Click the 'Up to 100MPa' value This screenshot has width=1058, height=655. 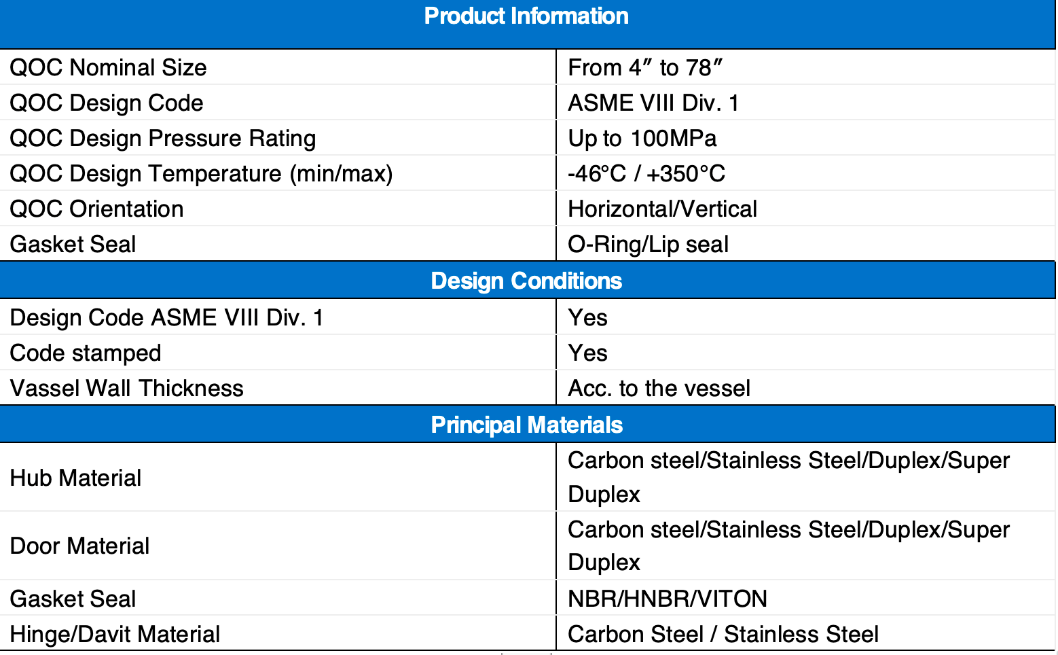pos(642,138)
